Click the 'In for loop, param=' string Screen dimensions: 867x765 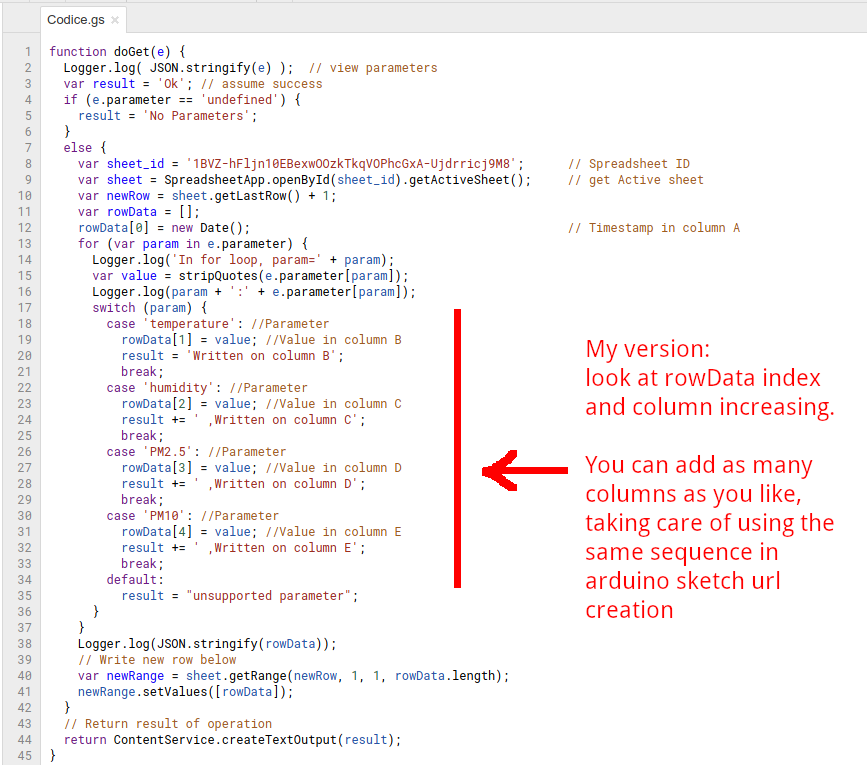247,260
